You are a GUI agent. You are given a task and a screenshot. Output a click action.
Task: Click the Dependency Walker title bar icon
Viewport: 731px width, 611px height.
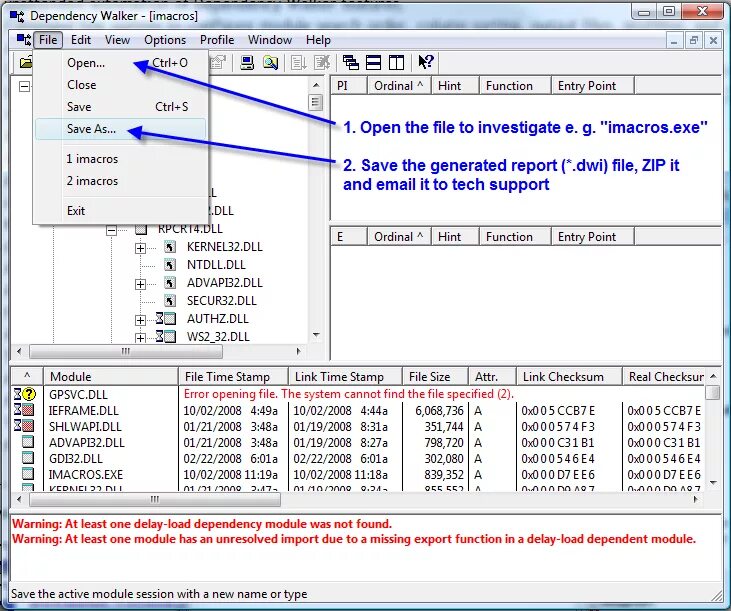pyautogui.click(x=17, y=16)
